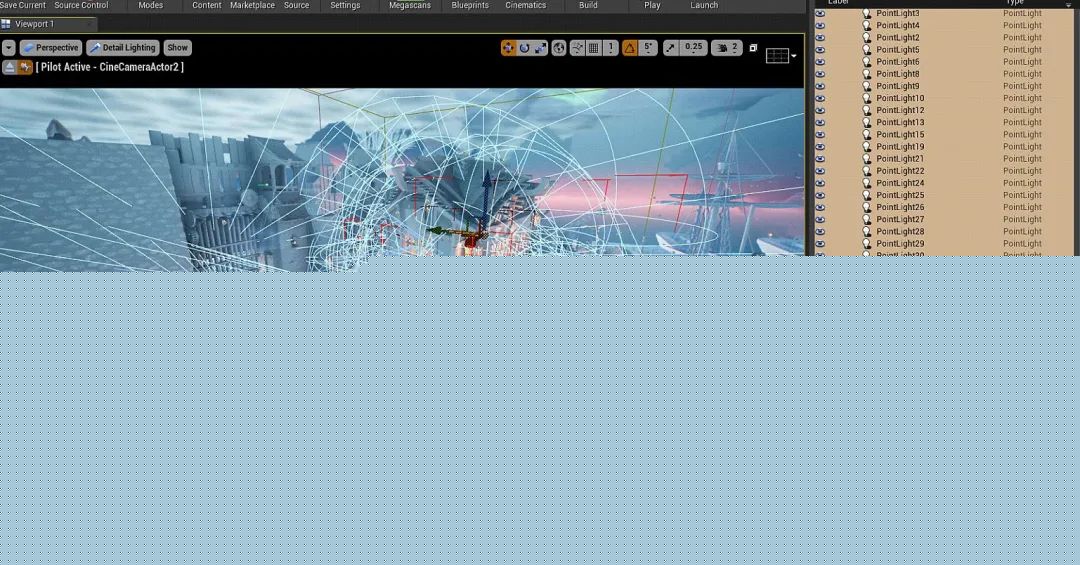This screenshot has height=565, width=1080.
Task: Maximize or restore the viewport
Action: 753,48
